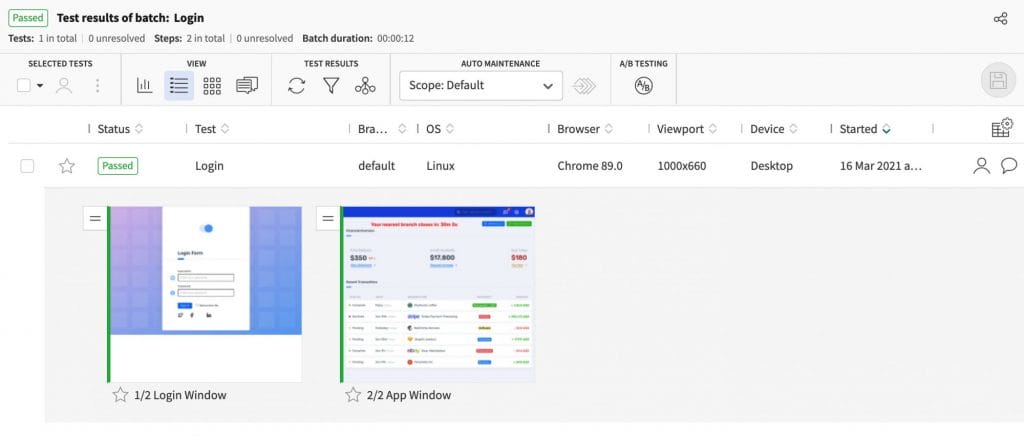
Task: Open the Login Window screenshot thumbnail
Action: (x=206, y=294)
